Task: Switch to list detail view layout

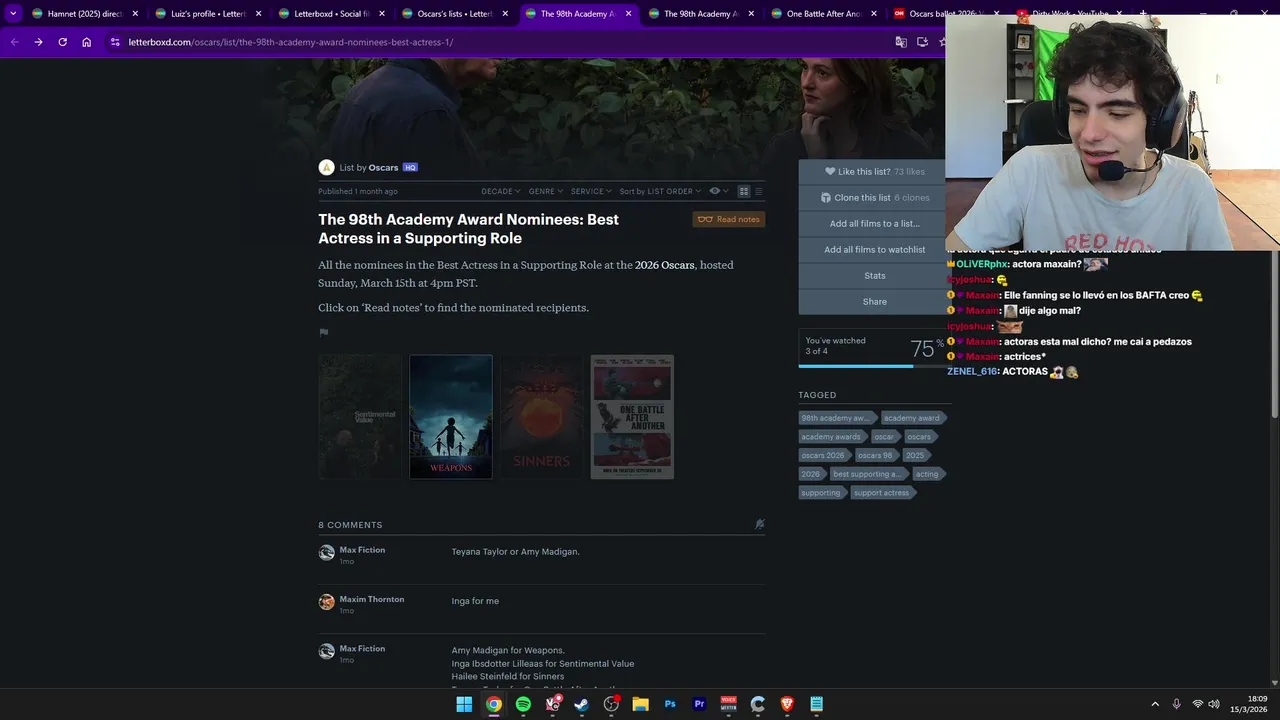Action: [758, 191]
